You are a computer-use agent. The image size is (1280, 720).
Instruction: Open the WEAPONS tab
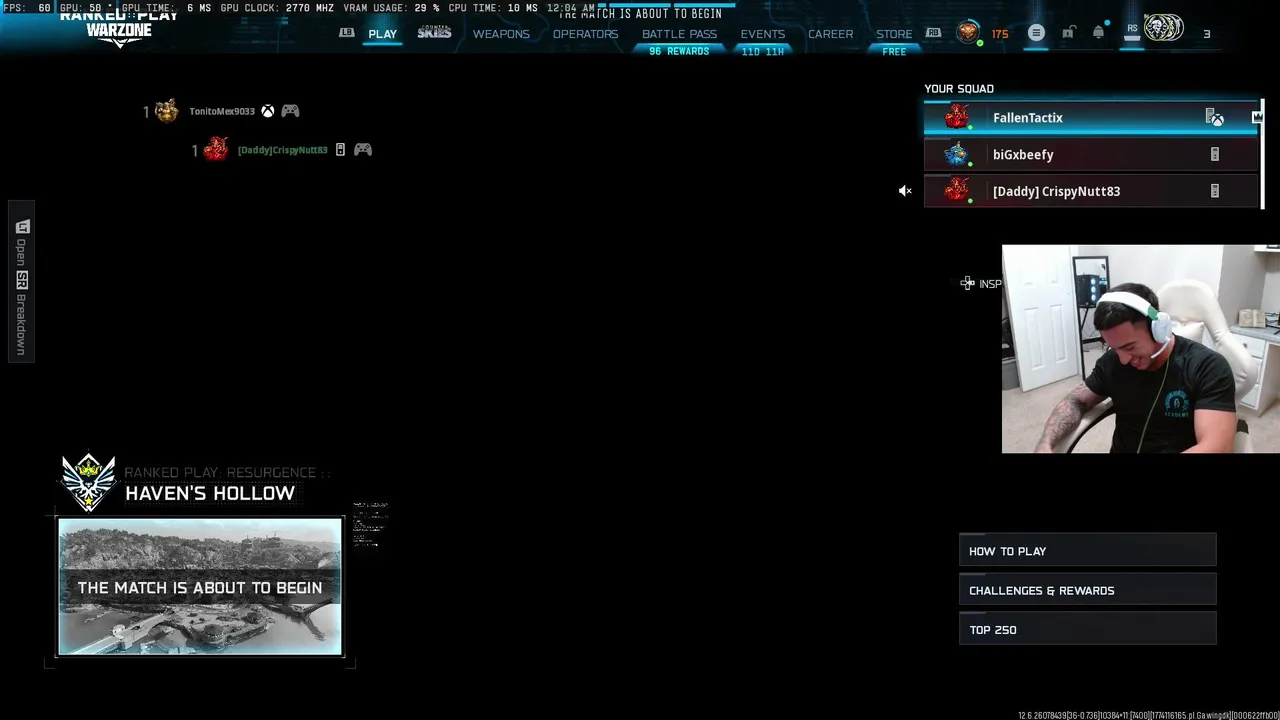coord(501,34)
